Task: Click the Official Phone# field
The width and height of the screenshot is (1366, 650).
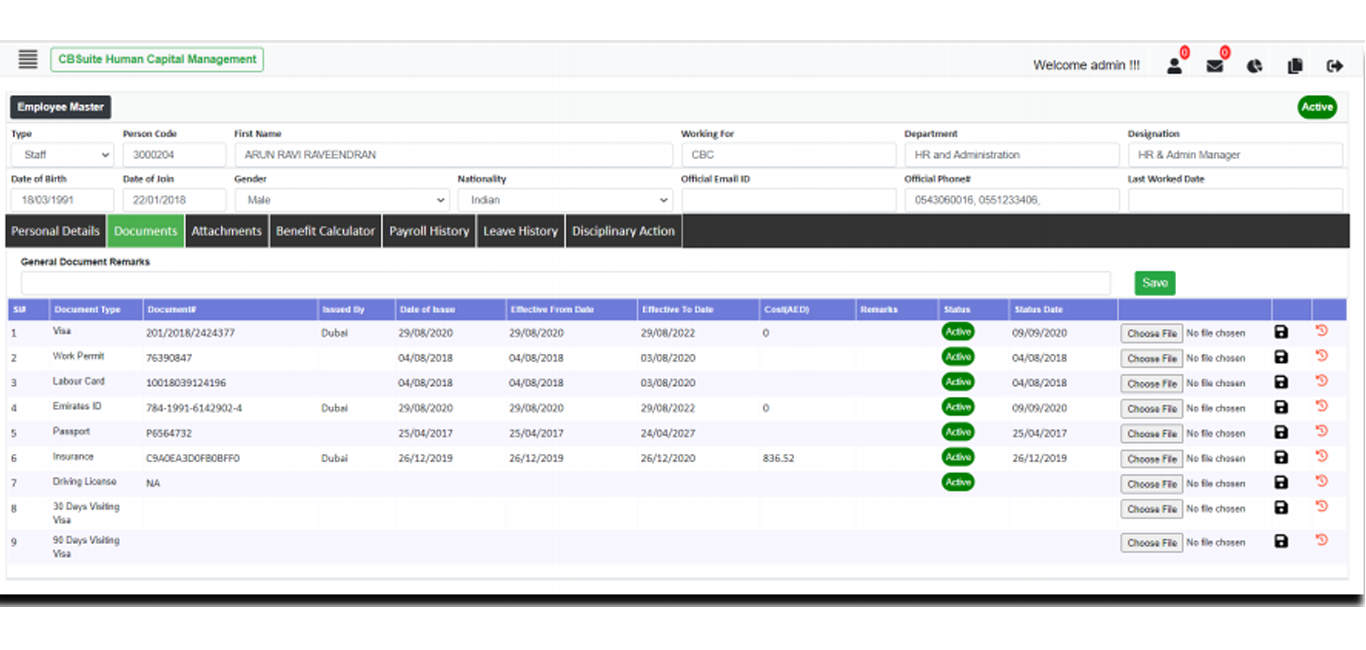Action: 1012,200
